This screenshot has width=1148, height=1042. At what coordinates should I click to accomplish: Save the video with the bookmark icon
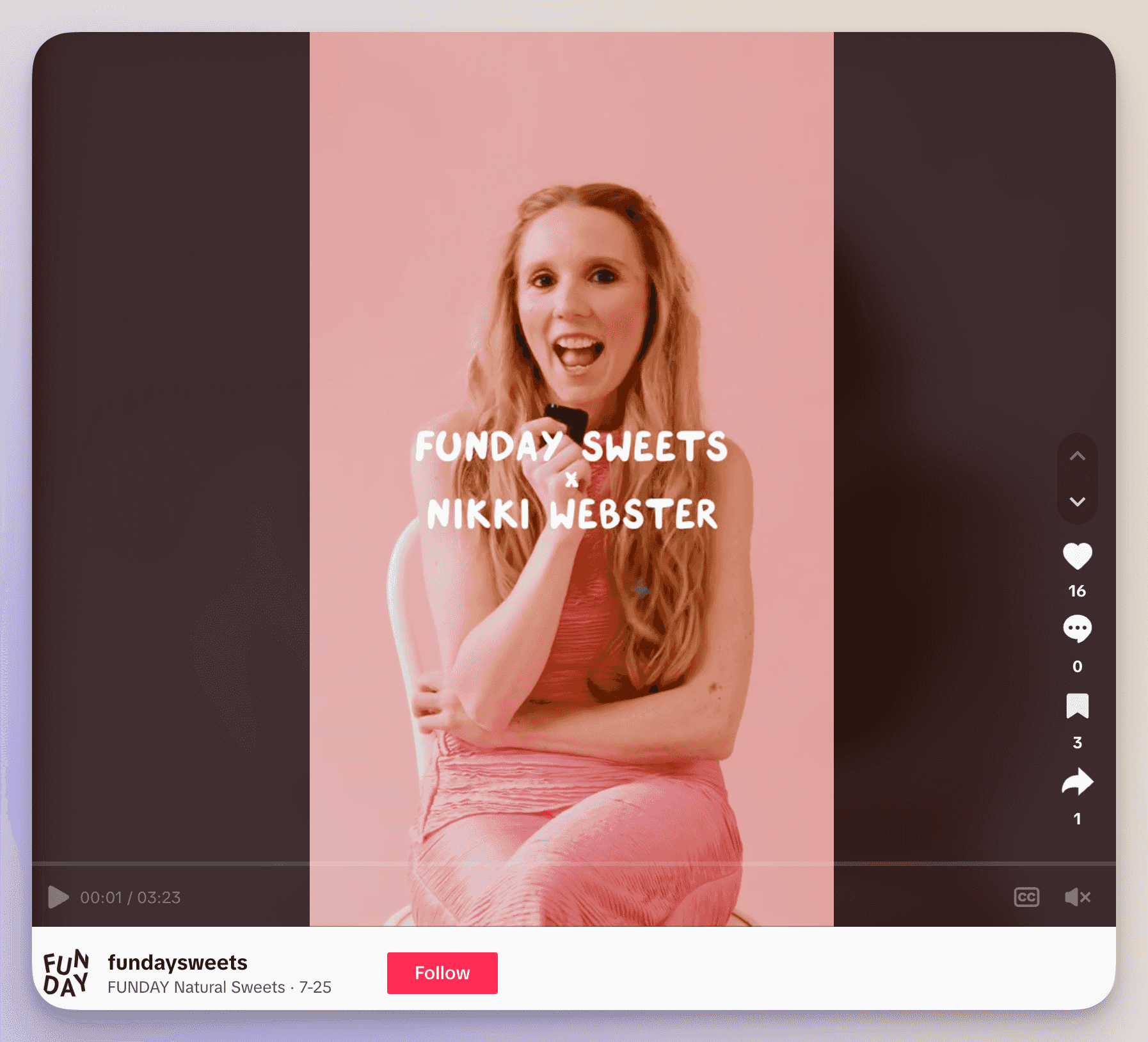point(1077,706)
